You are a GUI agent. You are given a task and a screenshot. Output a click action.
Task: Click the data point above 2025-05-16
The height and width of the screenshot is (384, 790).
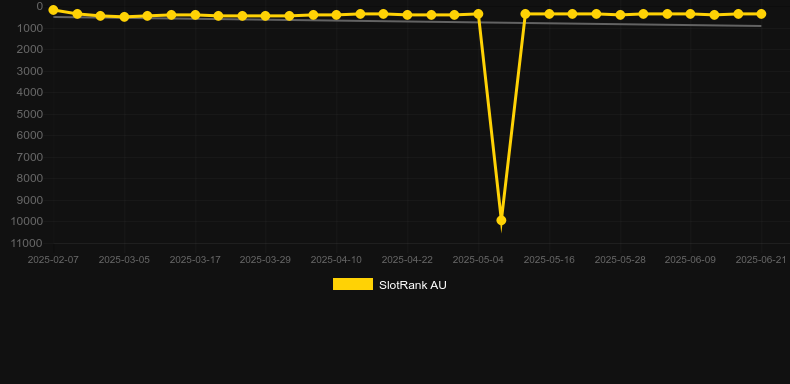click(549, 14)
